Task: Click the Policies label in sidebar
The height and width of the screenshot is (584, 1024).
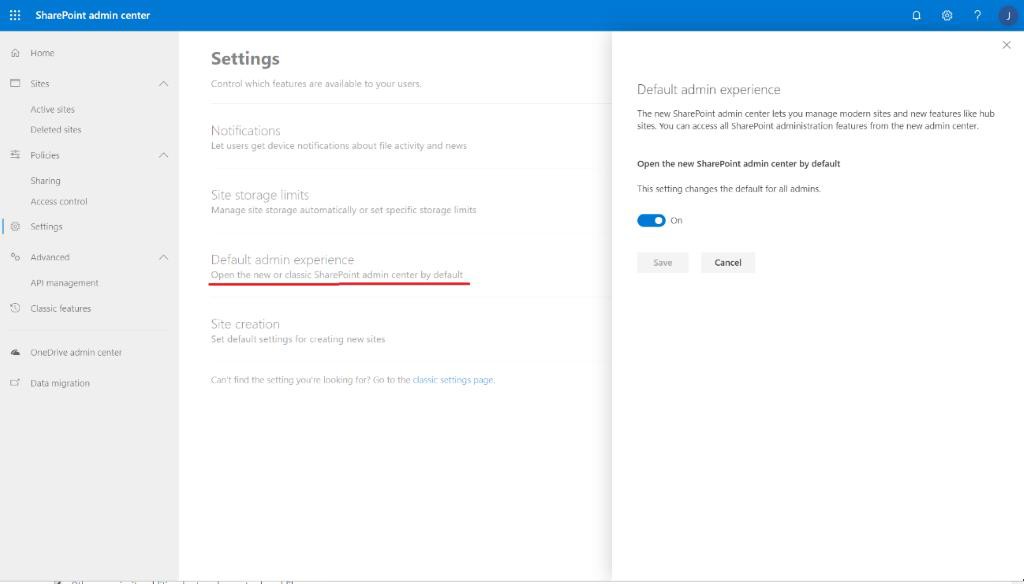Action: [44, 155]
